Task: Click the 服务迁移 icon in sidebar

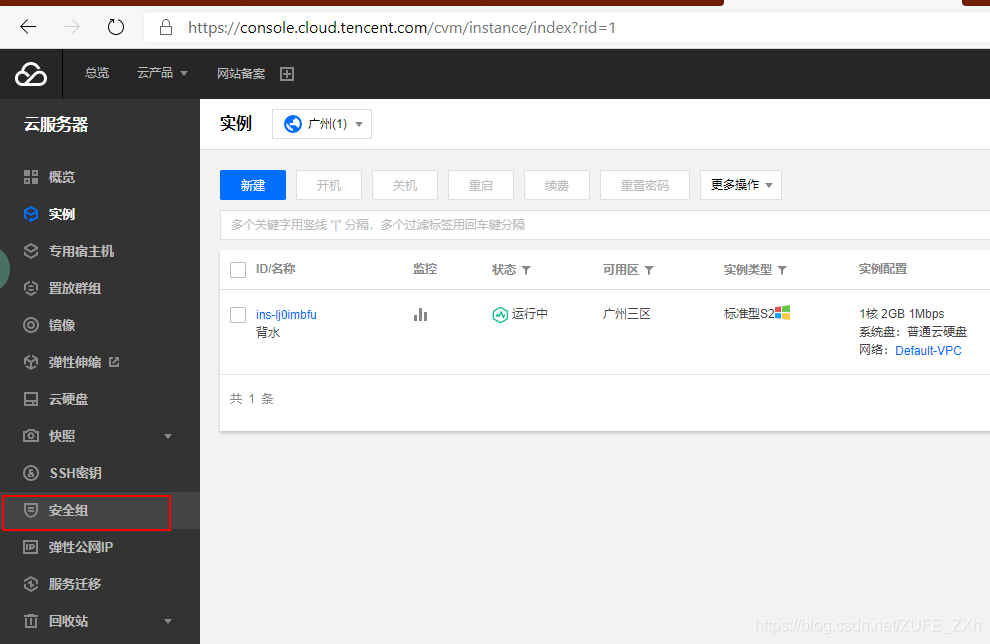Action: [31, 584]
